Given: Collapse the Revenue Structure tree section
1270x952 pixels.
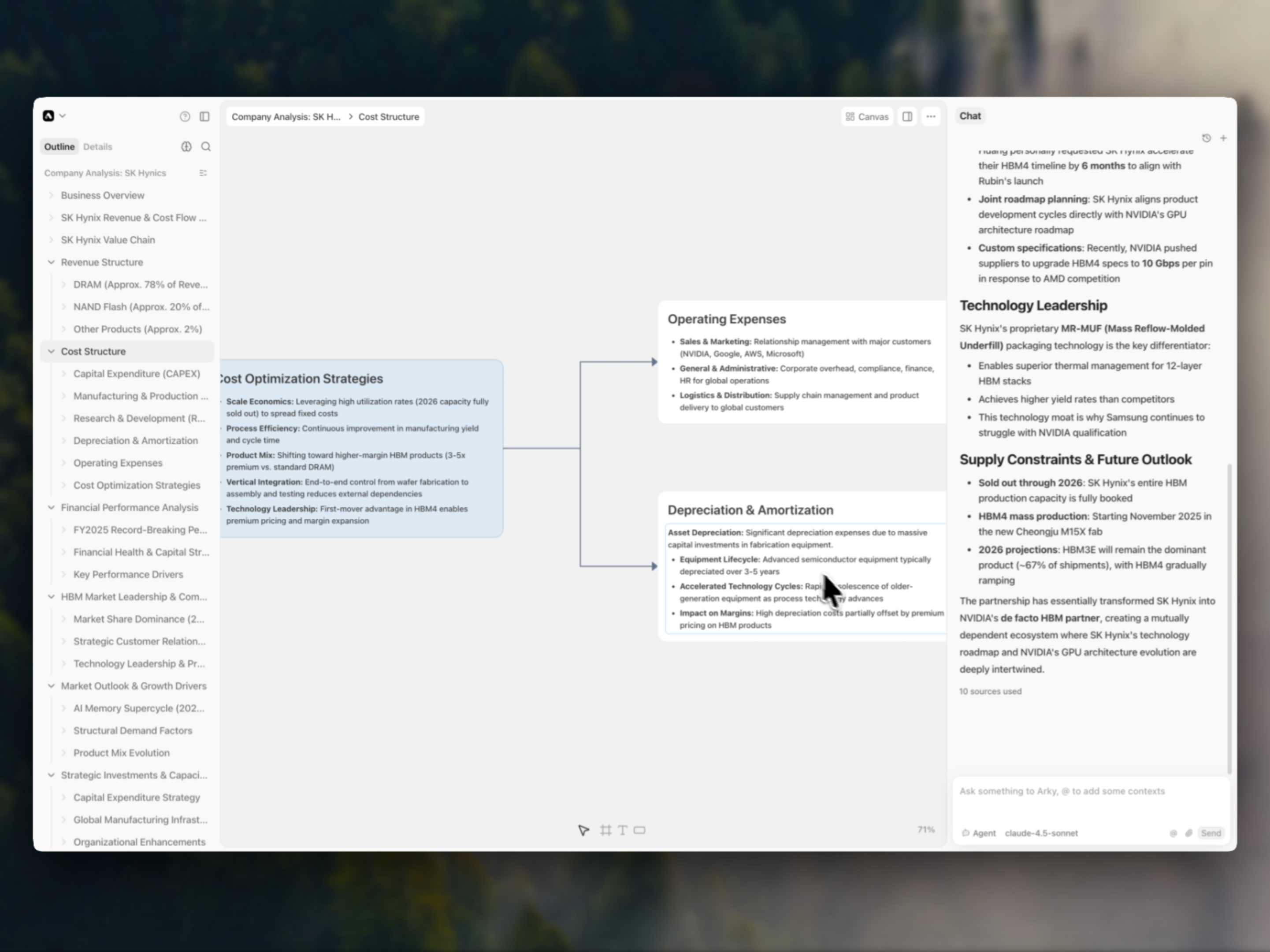Looking at the screenshot, I should 51,262.
